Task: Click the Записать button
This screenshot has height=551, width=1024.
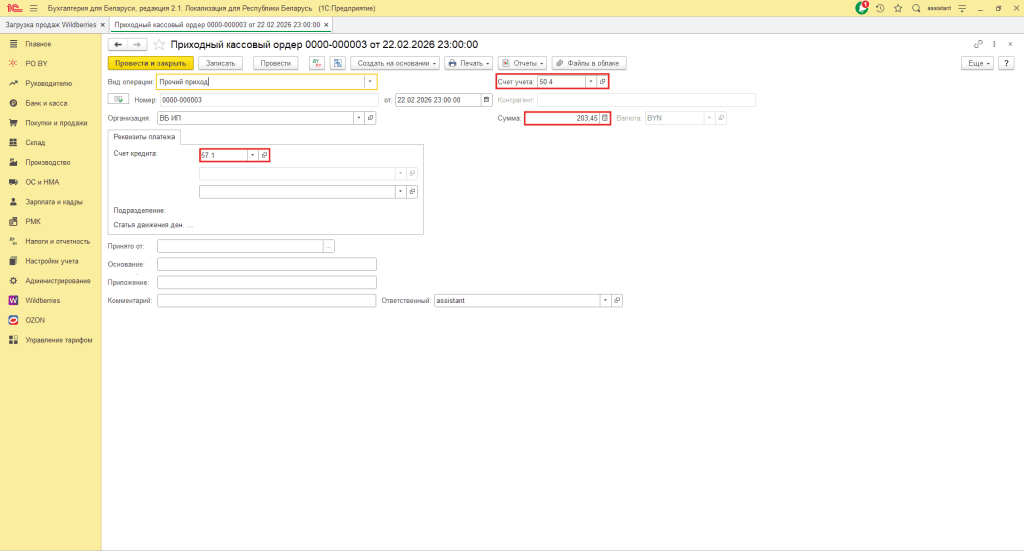Action: coord(220,63)
